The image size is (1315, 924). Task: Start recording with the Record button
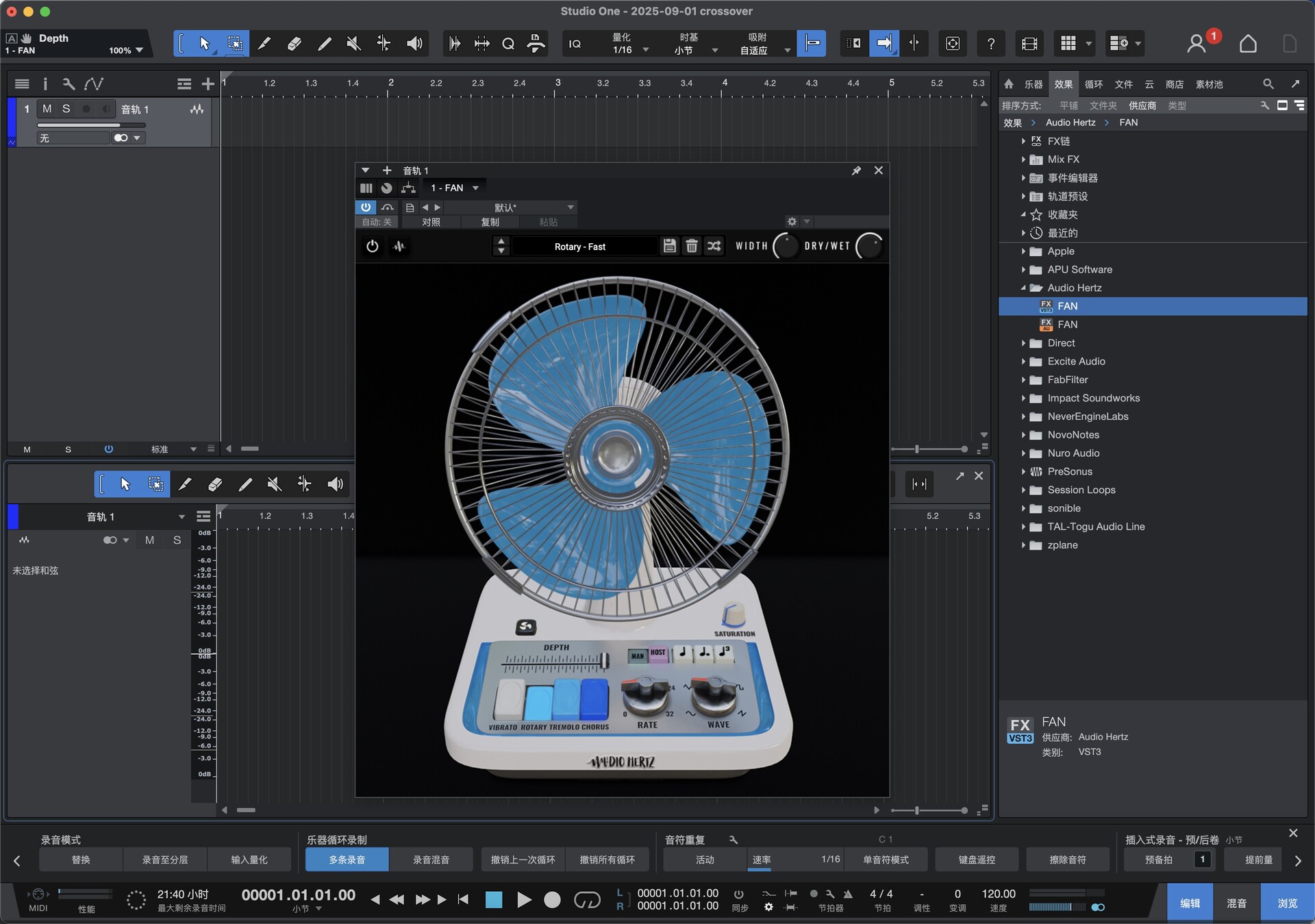click(x=552, y=899)
